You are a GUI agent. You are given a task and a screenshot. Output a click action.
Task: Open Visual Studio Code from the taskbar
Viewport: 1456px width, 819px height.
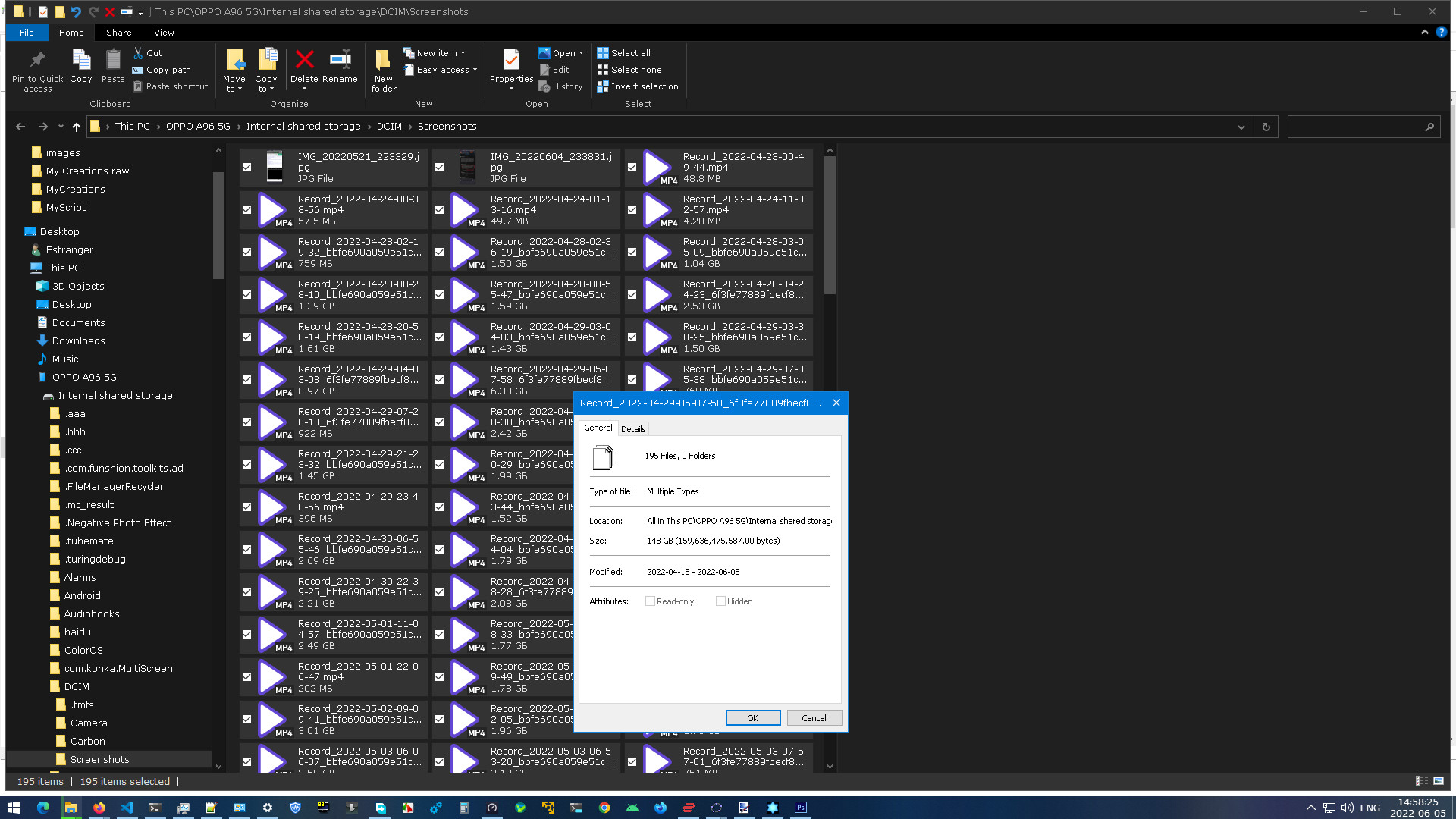[127, 808]
